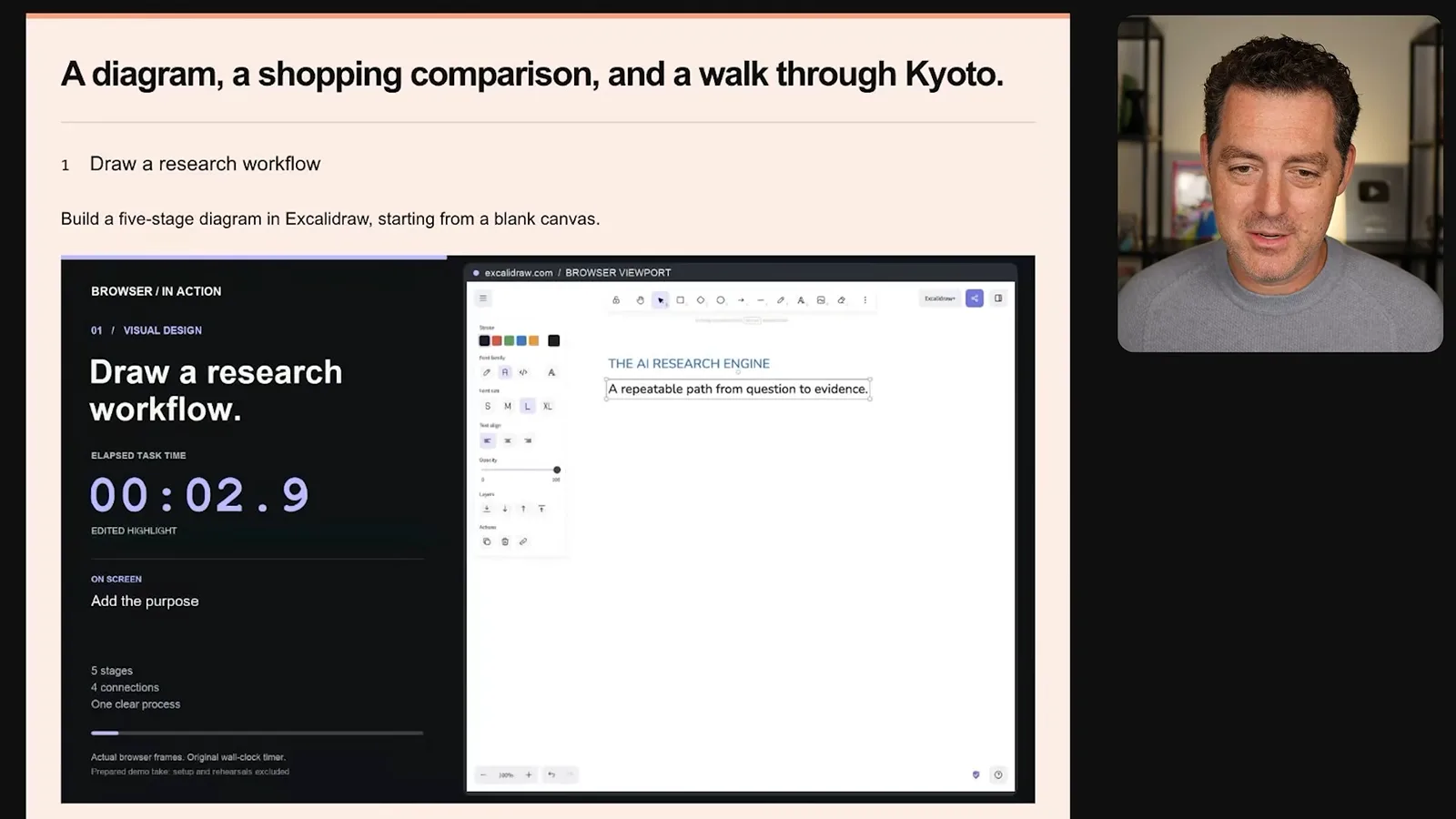
Task: Select the "THE AI RESEARCH ENGINE" title text
Action: click(689, 364)
